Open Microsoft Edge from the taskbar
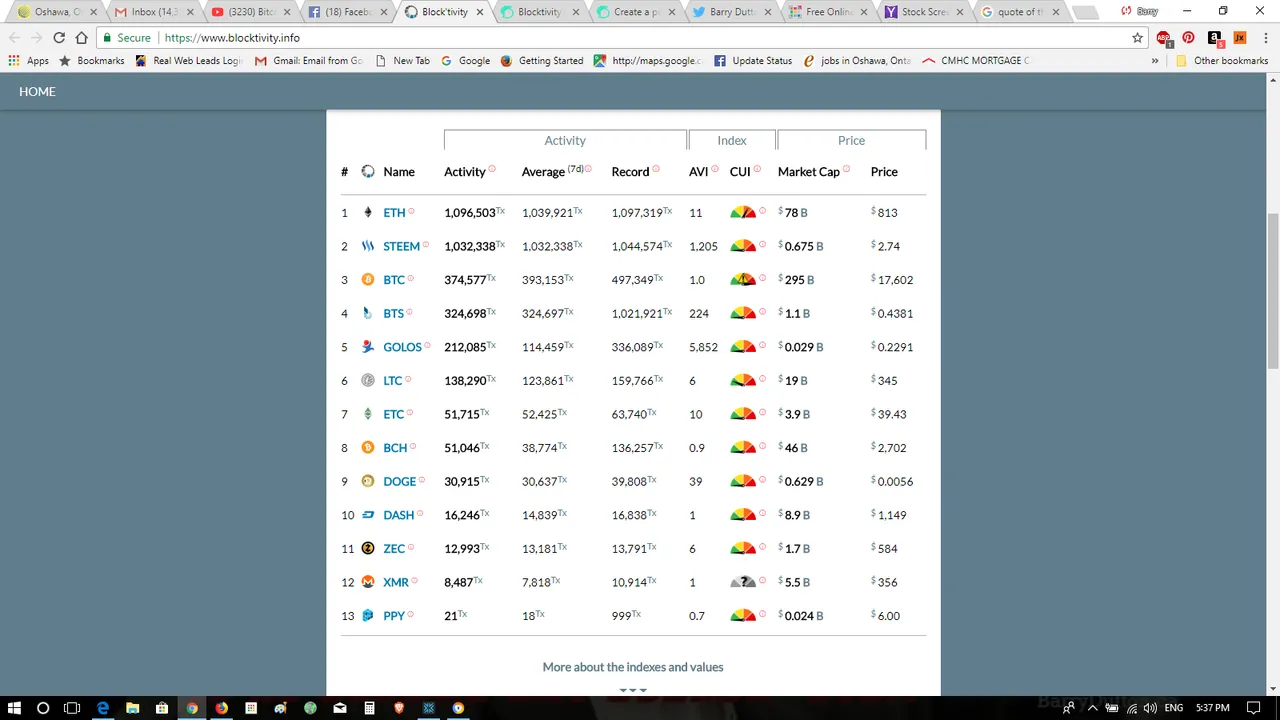The image size is (1280, 720). click(102, 708)
